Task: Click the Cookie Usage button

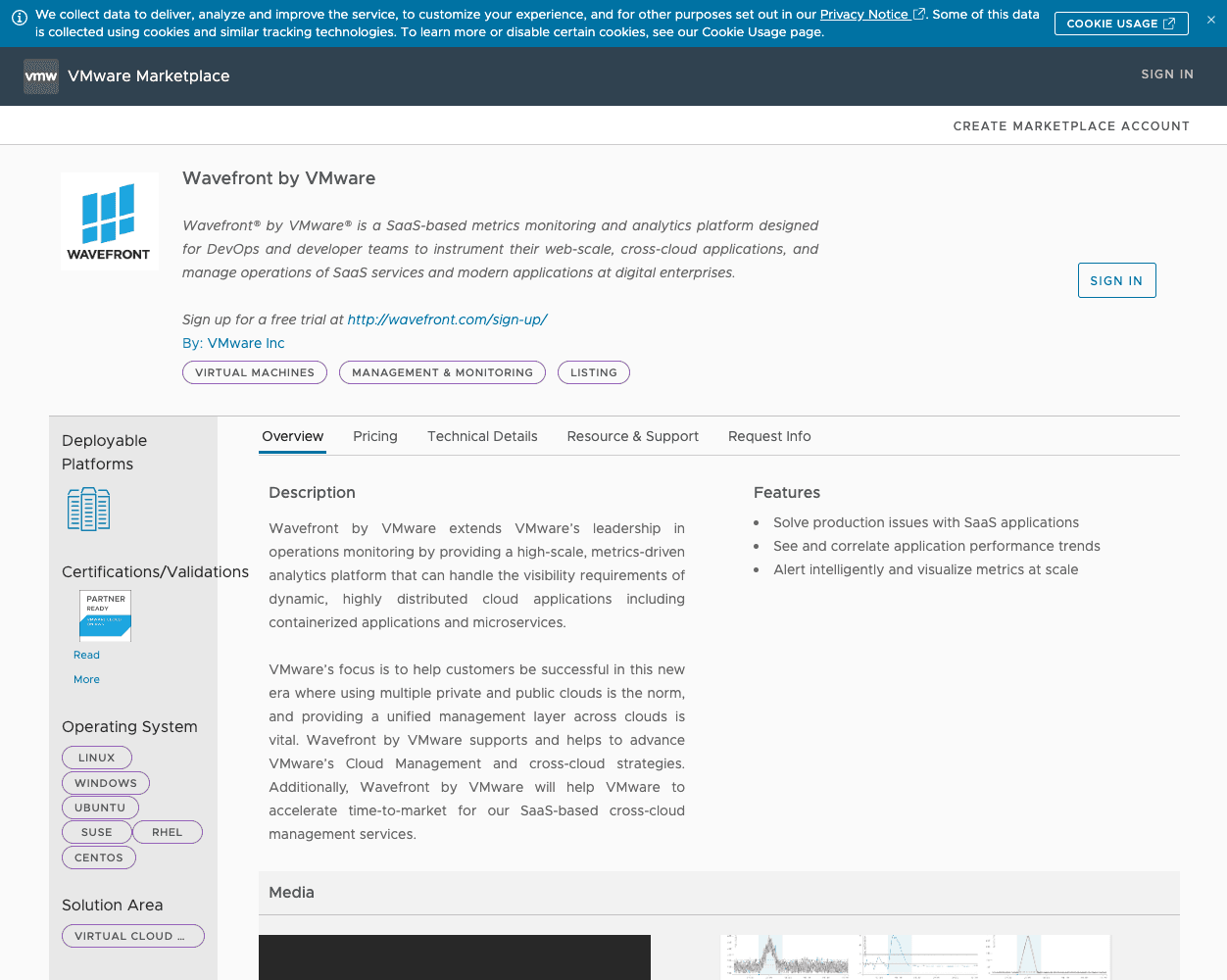Action: (1121, 24)
